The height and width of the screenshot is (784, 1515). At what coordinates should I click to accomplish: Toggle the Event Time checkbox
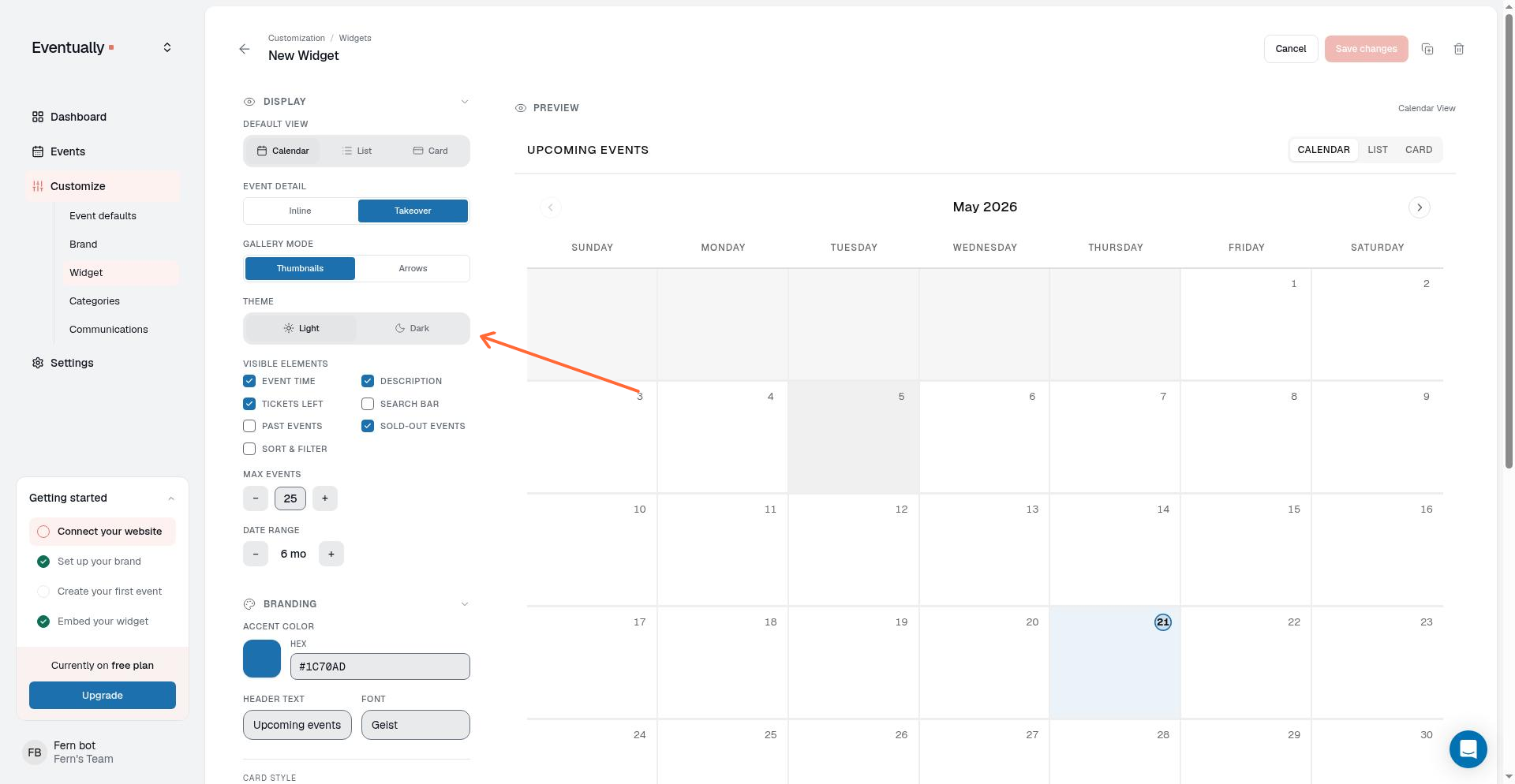(249, 381)
